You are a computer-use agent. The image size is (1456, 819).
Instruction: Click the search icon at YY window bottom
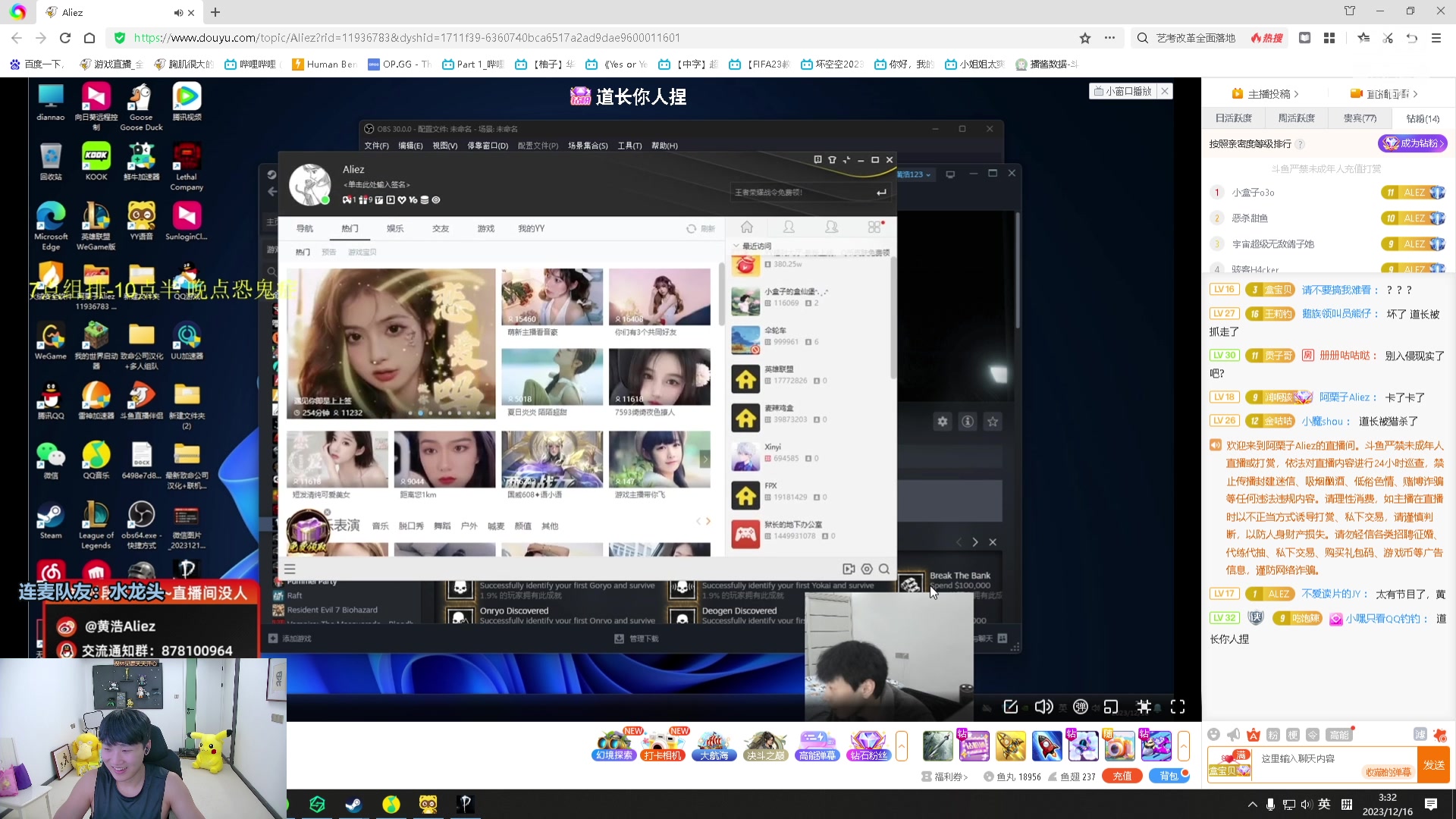(x=884, y=569)
